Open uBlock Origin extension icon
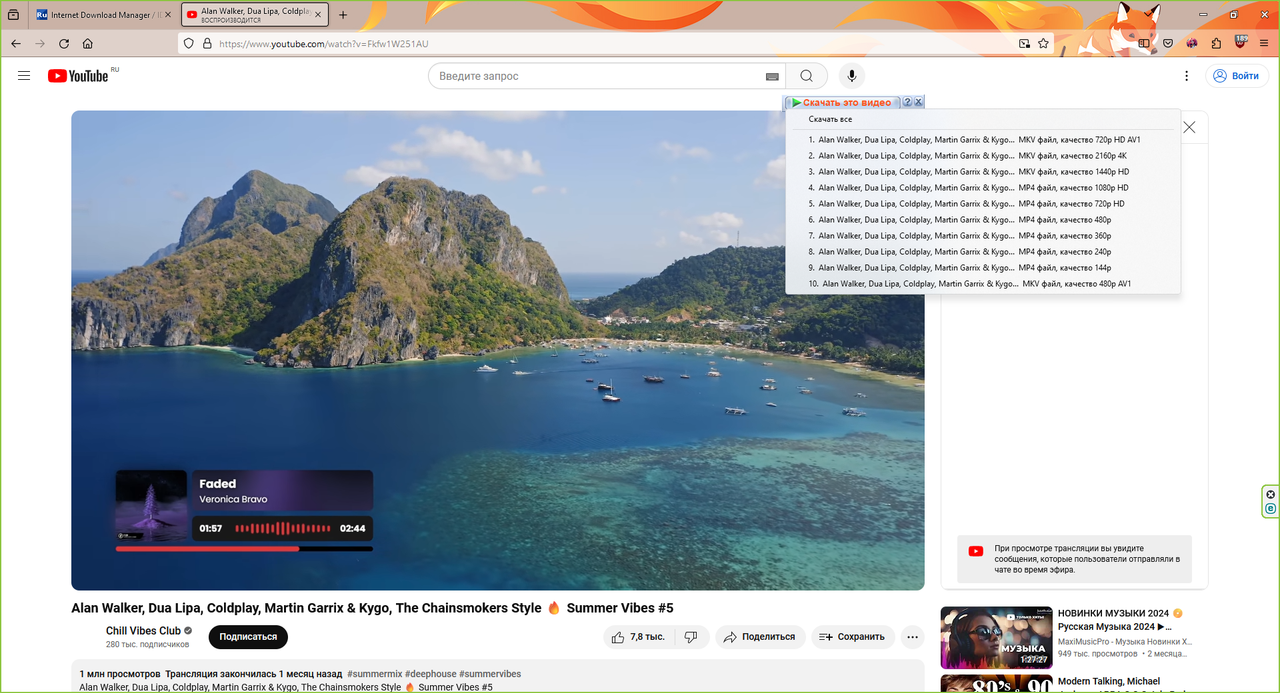This screenshot has height=693, width=1280. (x=1241, y=43)
